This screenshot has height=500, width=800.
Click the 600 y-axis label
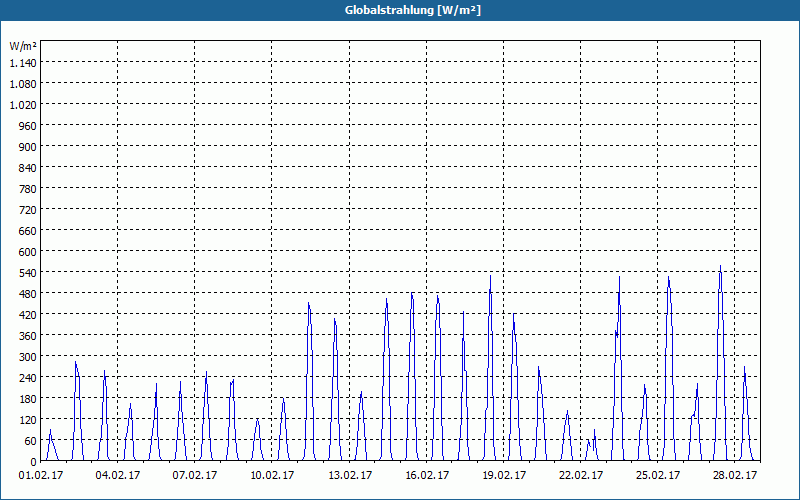28,252
